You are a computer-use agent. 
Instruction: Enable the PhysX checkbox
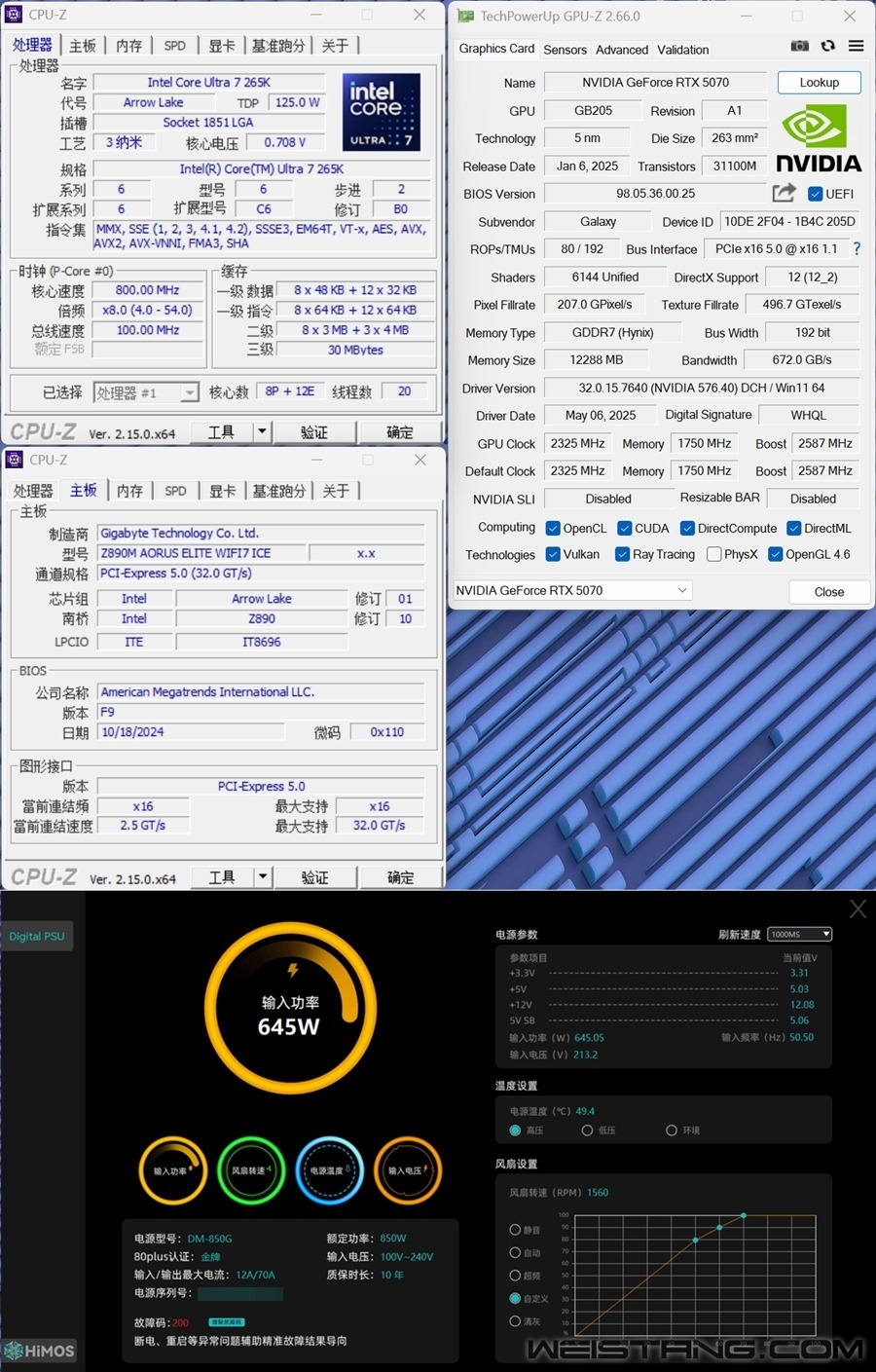[714, 554]
